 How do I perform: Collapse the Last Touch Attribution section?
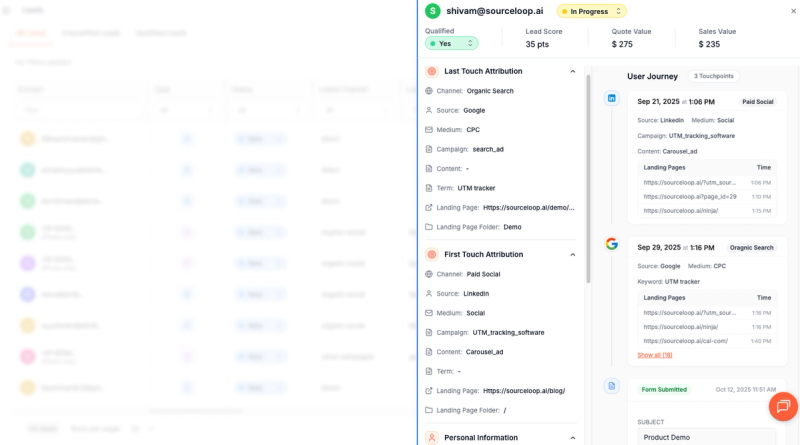pos(572,71)
